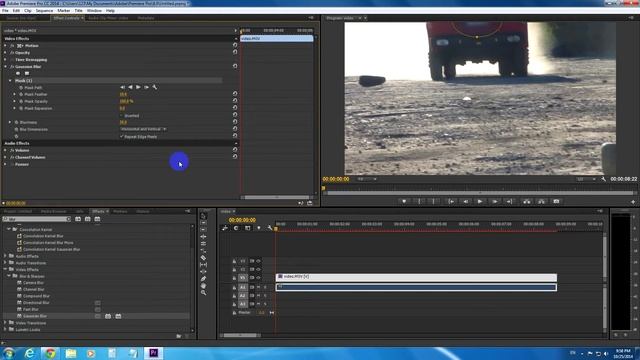Toggle Snap in the timeline
This screenshot has height=360, width=640.
236,228
